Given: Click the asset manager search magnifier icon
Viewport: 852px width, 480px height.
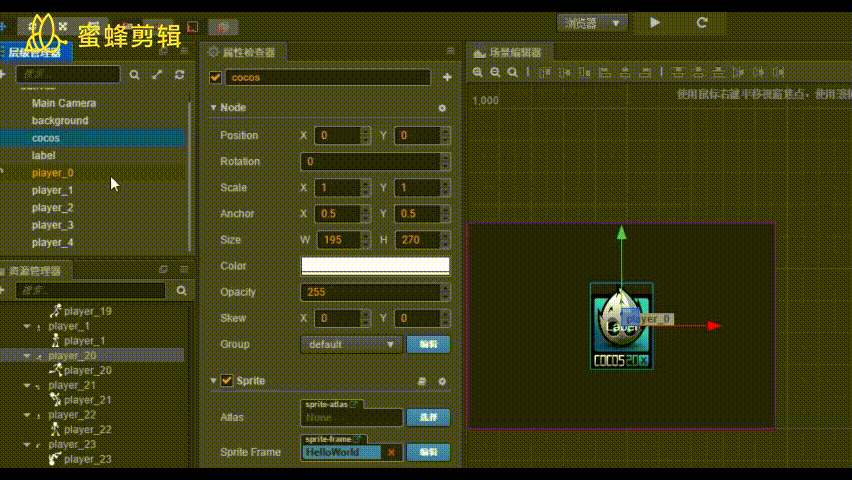Looking at the screenshot, I should (x=181, y=291).
